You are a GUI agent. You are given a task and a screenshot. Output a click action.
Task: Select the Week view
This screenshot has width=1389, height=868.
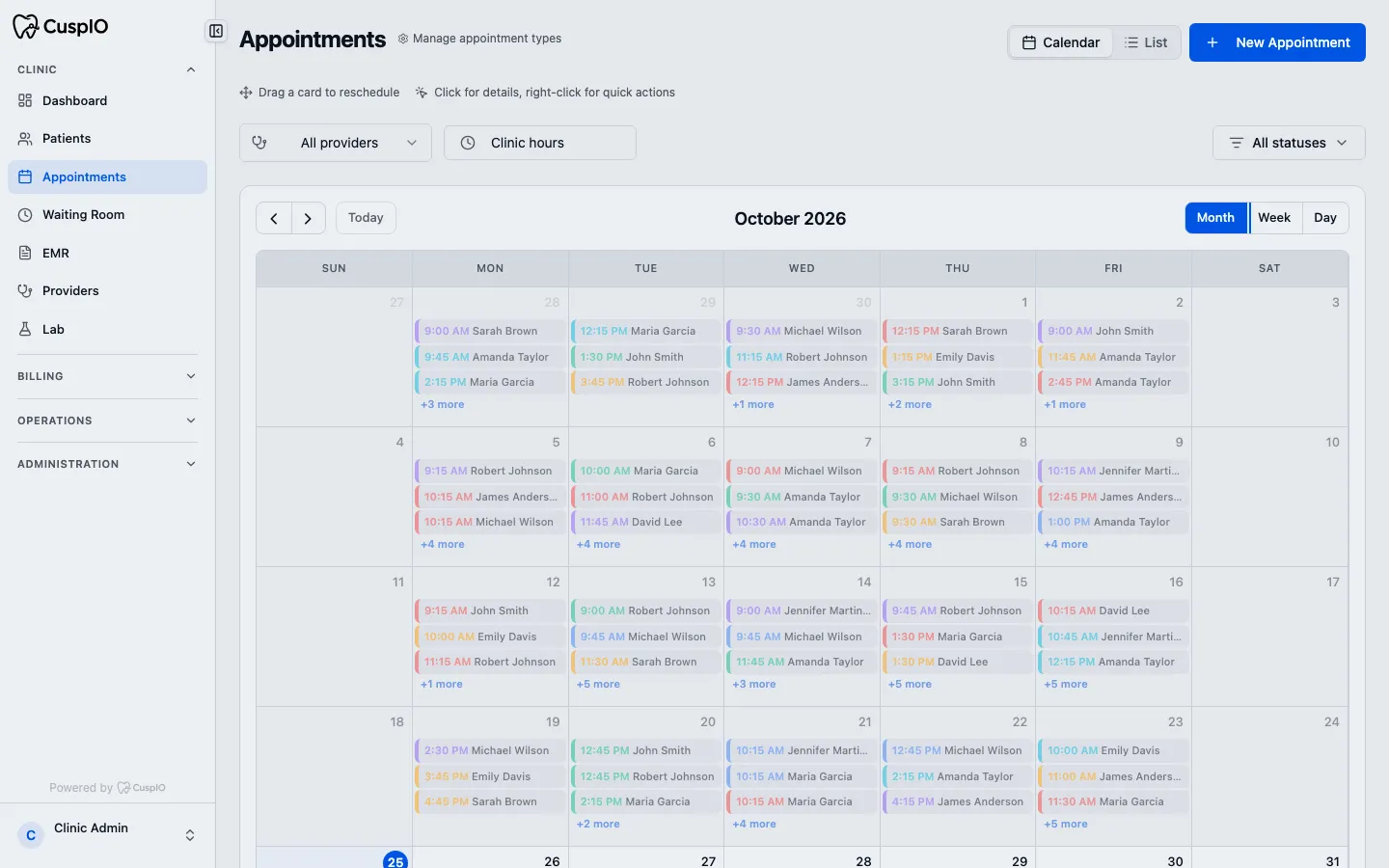point(1274,218)
